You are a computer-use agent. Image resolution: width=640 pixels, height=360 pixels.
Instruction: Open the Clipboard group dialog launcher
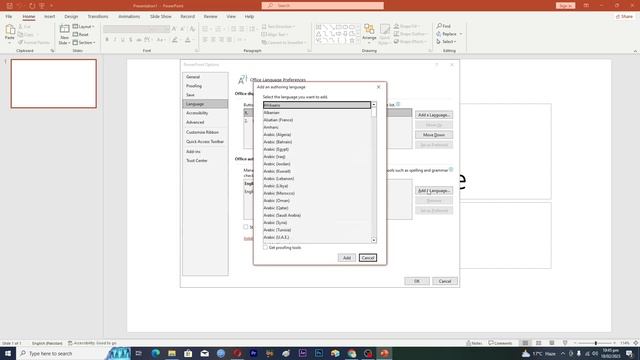52,51
